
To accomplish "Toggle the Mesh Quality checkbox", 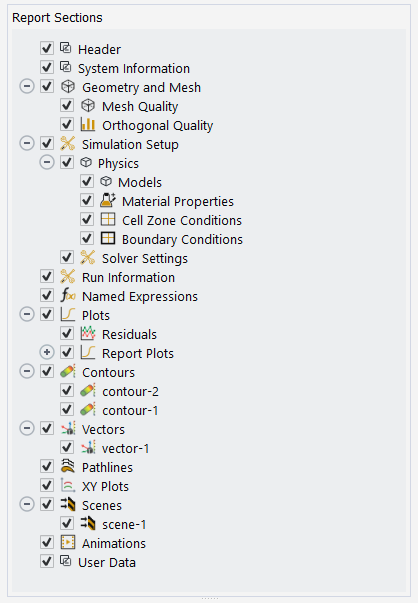I will click(x=67, y=105).
